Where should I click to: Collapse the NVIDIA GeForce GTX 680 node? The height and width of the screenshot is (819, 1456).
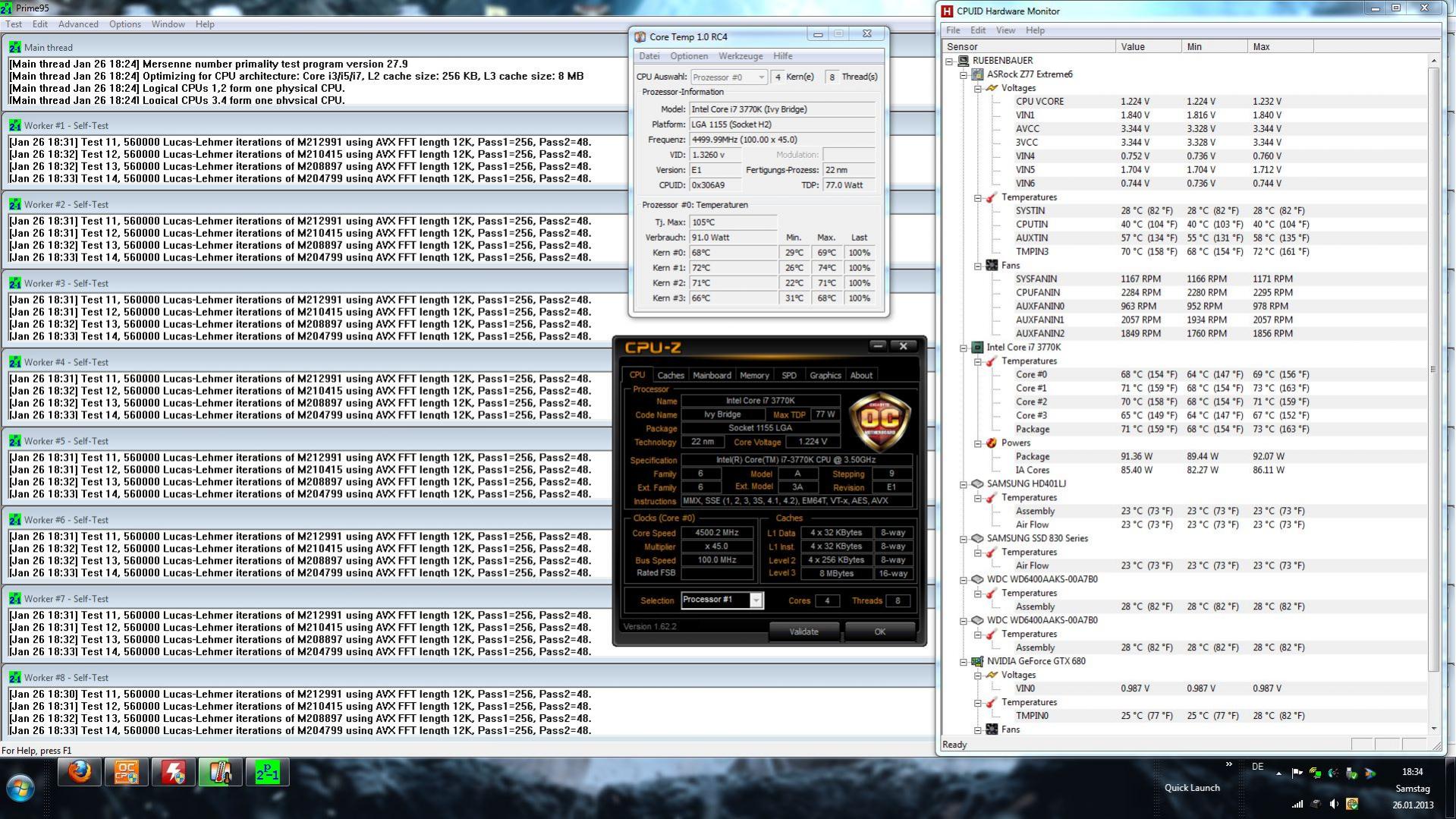964,662
